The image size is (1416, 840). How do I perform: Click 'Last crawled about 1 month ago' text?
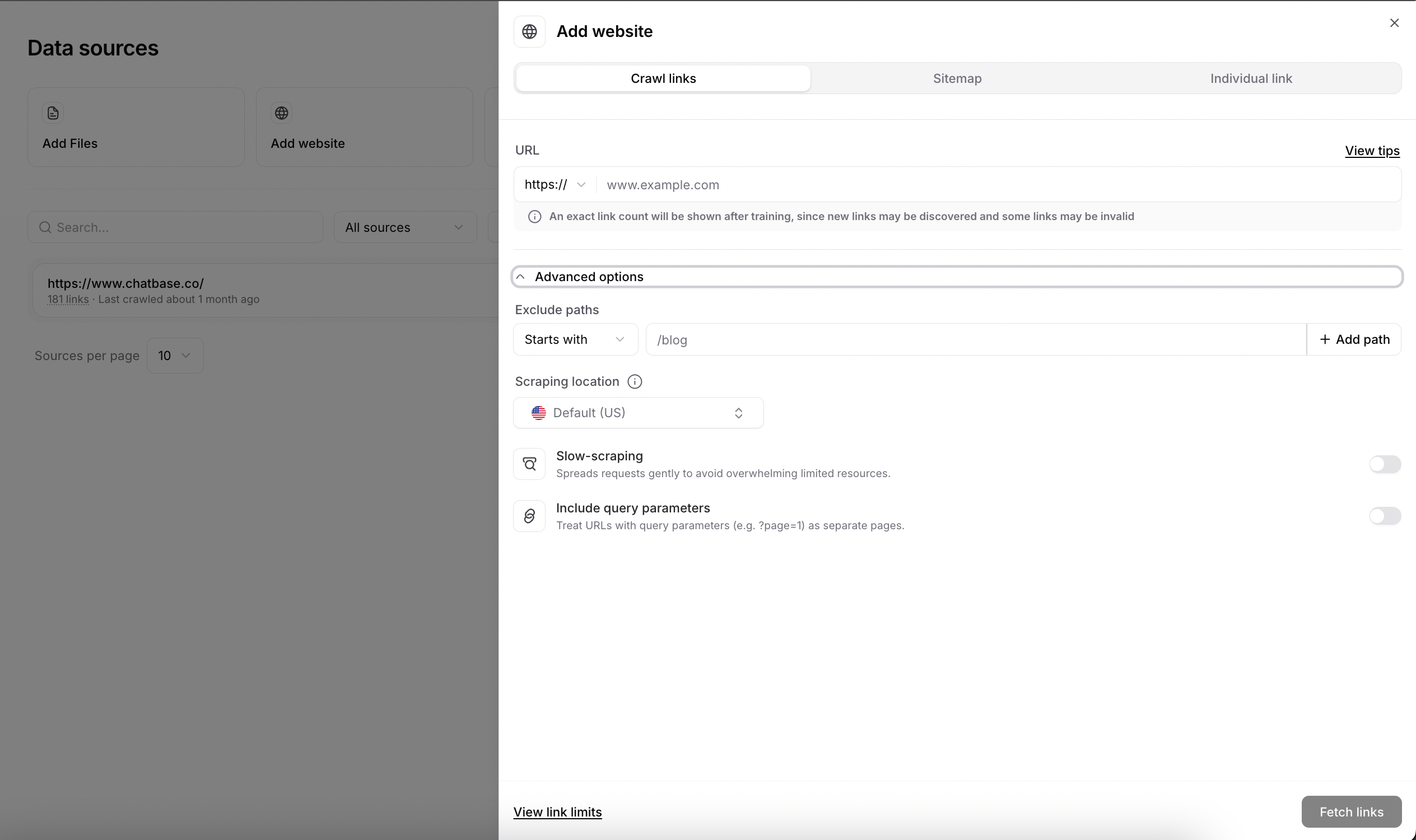point(178,300)
